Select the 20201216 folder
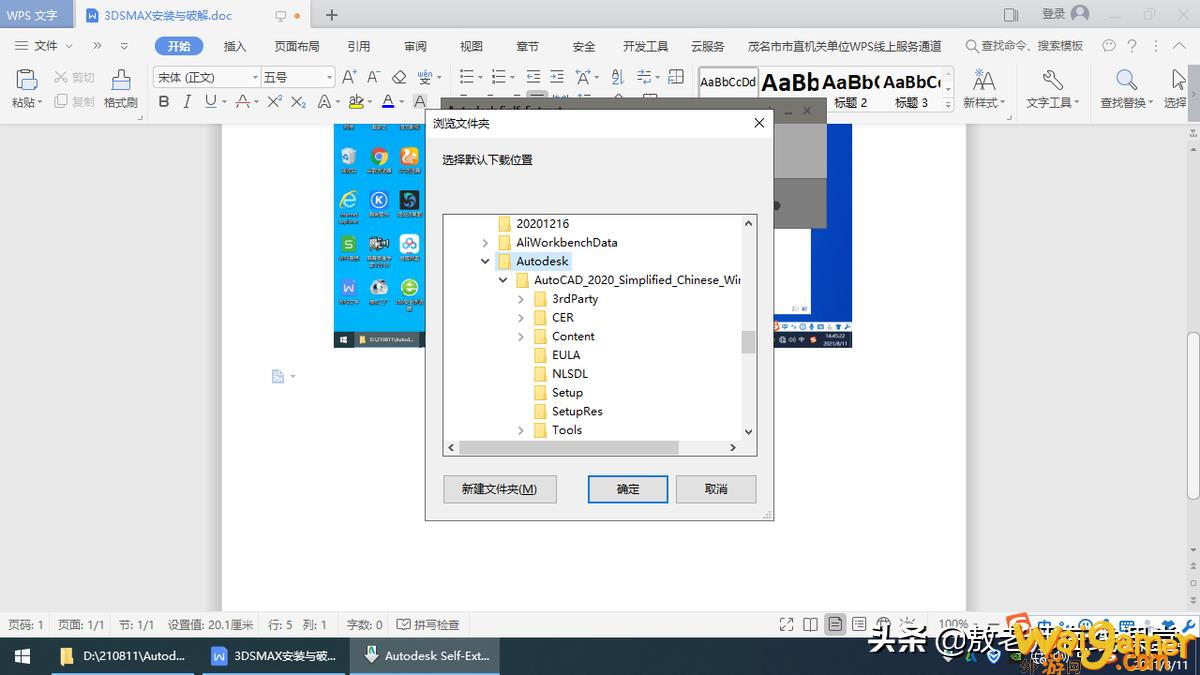Image resolution: width=1200 pixels, height=675 pixels. click(543, 224)
